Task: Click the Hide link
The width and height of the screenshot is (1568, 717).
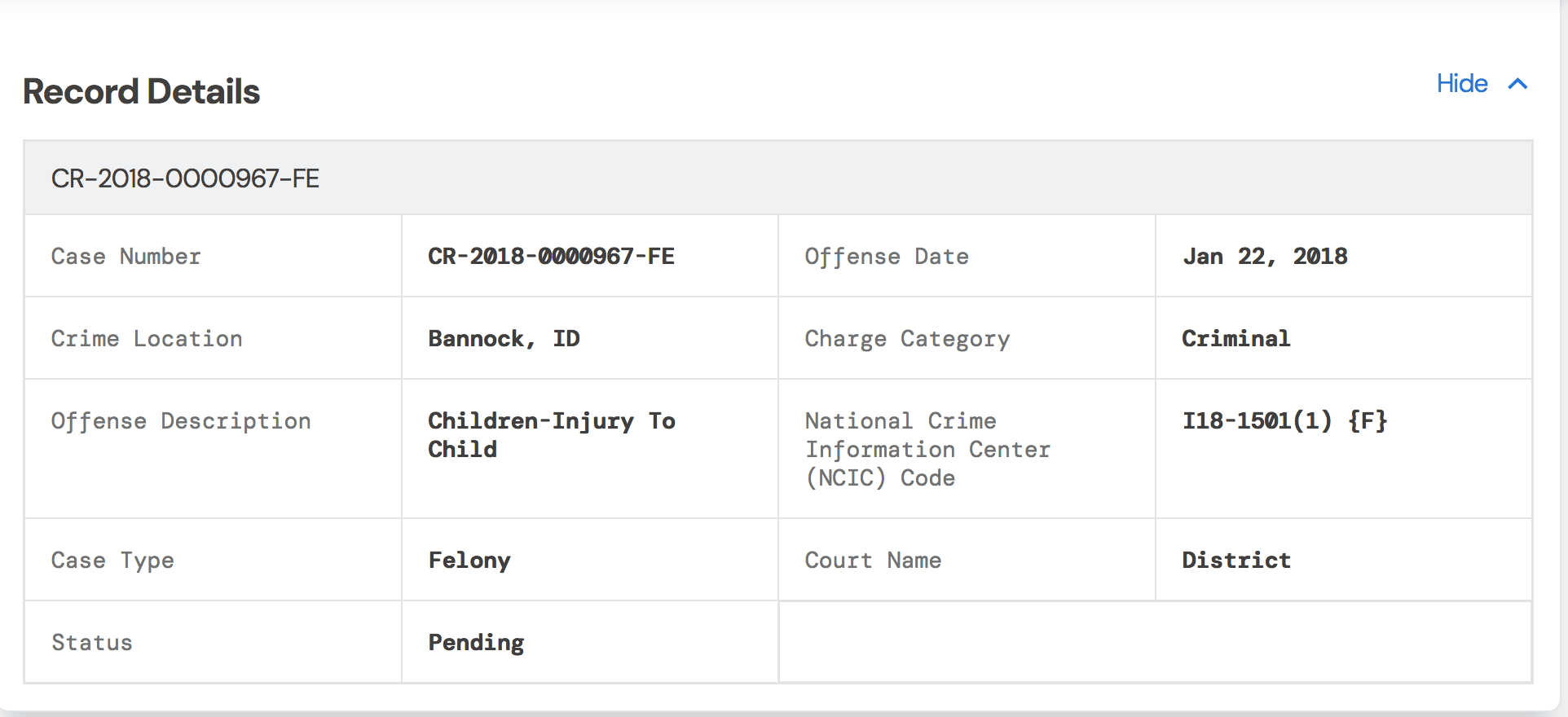Action: (x=1461, y=84)
